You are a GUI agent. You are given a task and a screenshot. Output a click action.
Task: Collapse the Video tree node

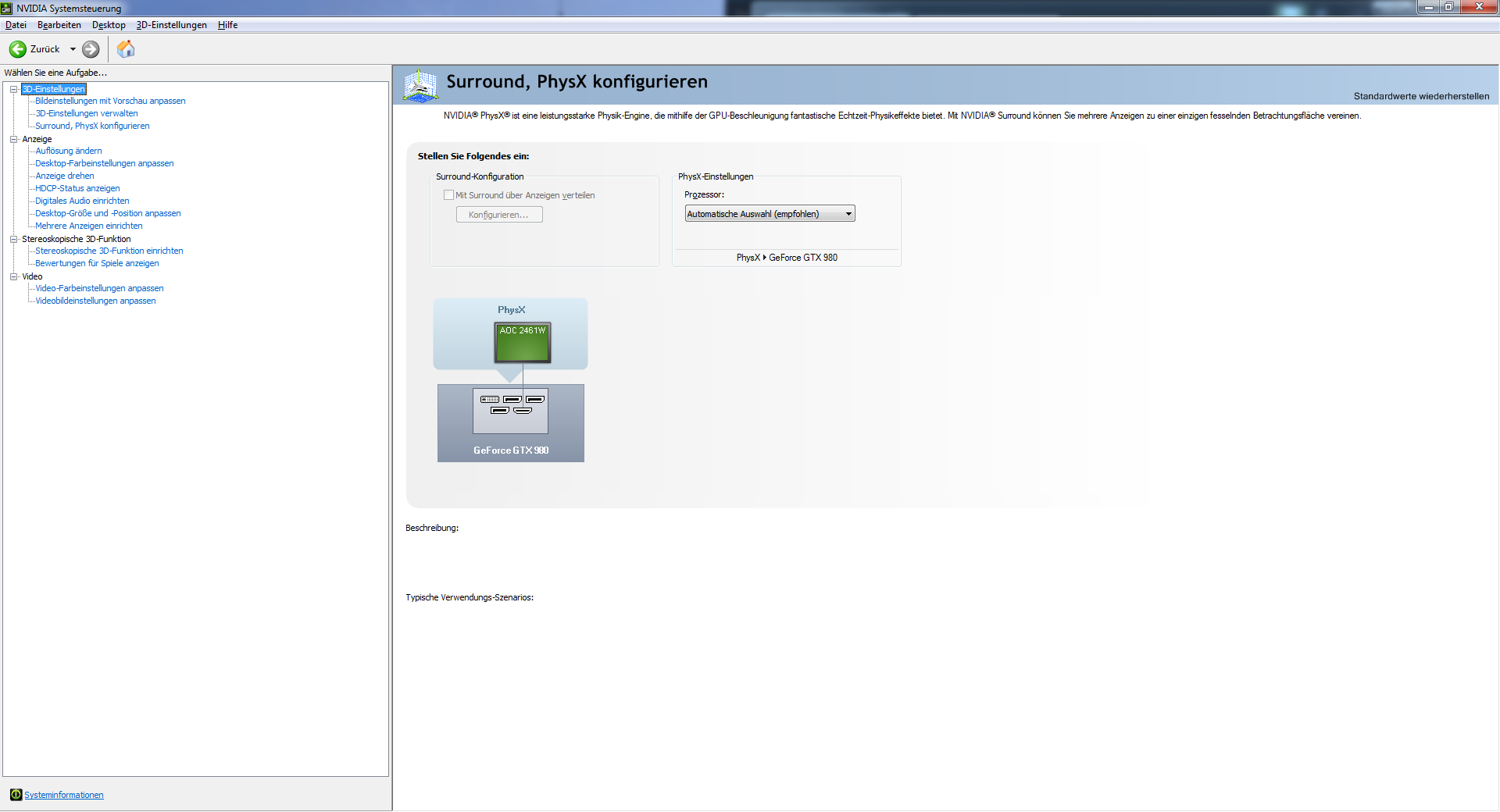[13, 276]
